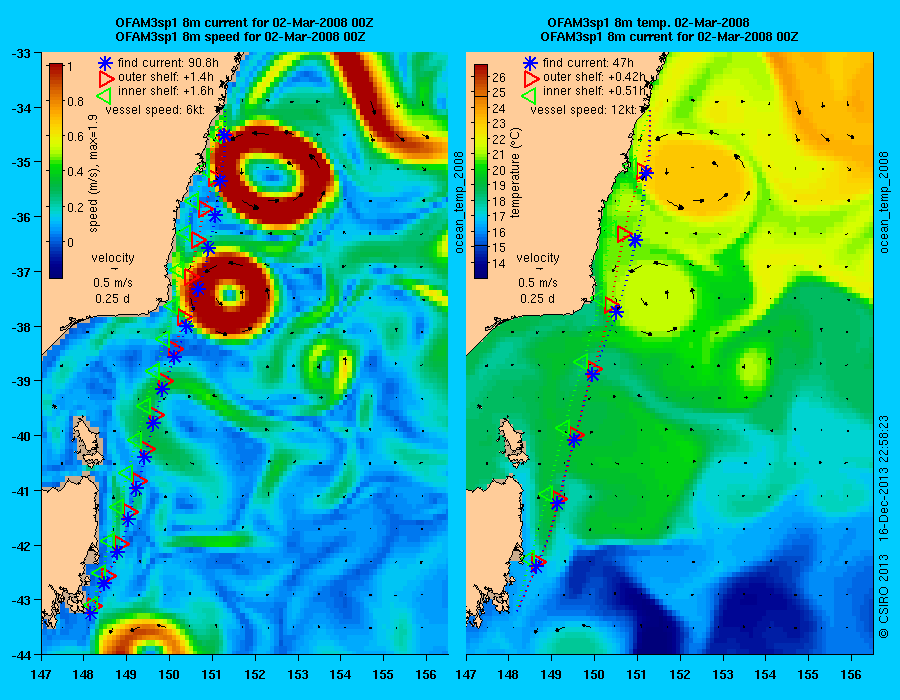Click the '26' tick on the temperature color bar
The height and width of the screenshot is (700, 900).
point(499,77)
